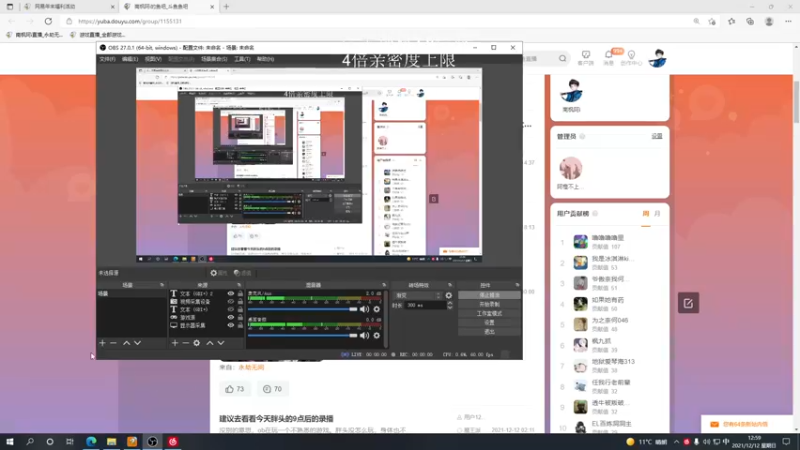Toggle visibility of first text source
The image size is (800, 450).
click(231, 293)
